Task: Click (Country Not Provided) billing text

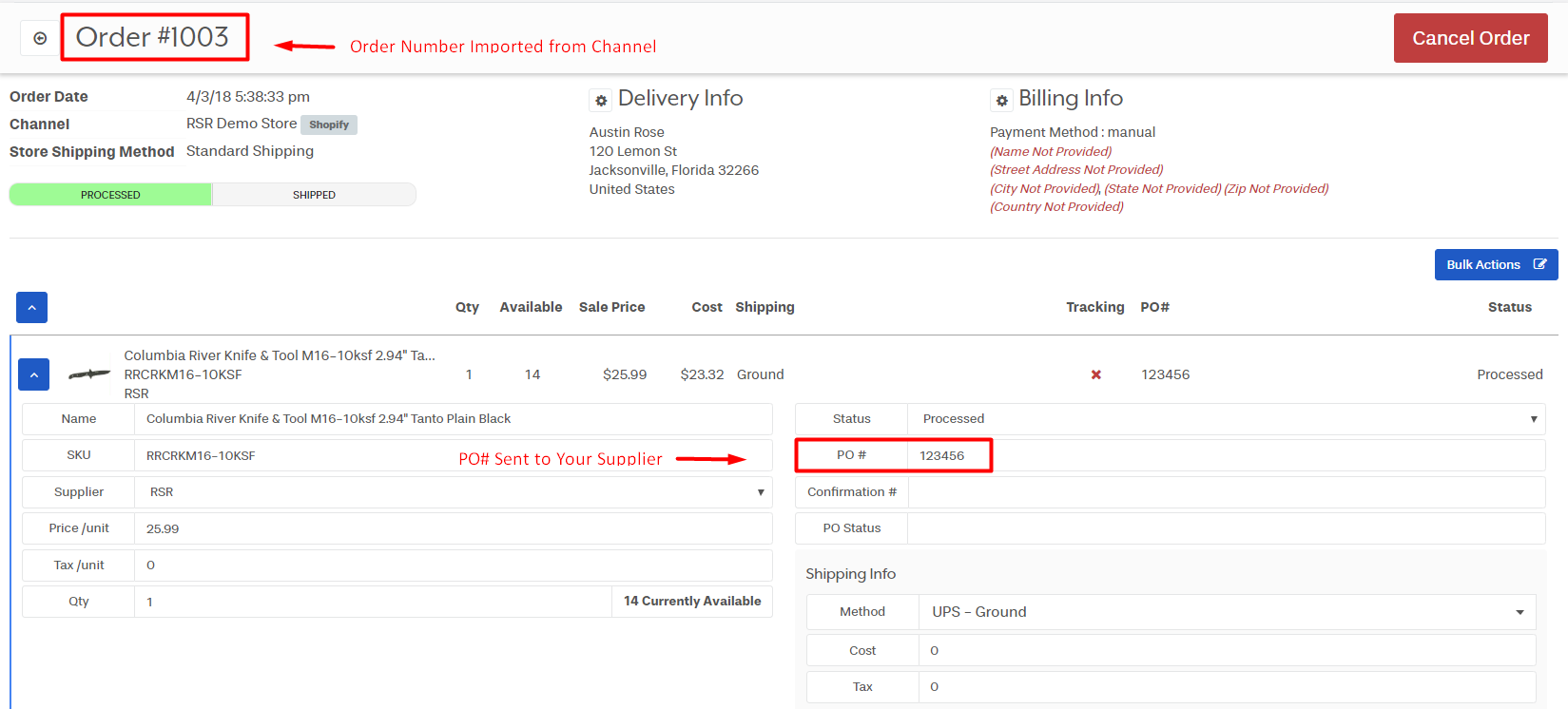Action: (x=1056, y=206)
